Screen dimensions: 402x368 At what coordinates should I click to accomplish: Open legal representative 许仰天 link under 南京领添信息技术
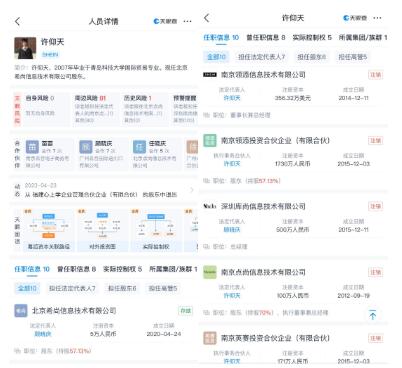point(232,98)
